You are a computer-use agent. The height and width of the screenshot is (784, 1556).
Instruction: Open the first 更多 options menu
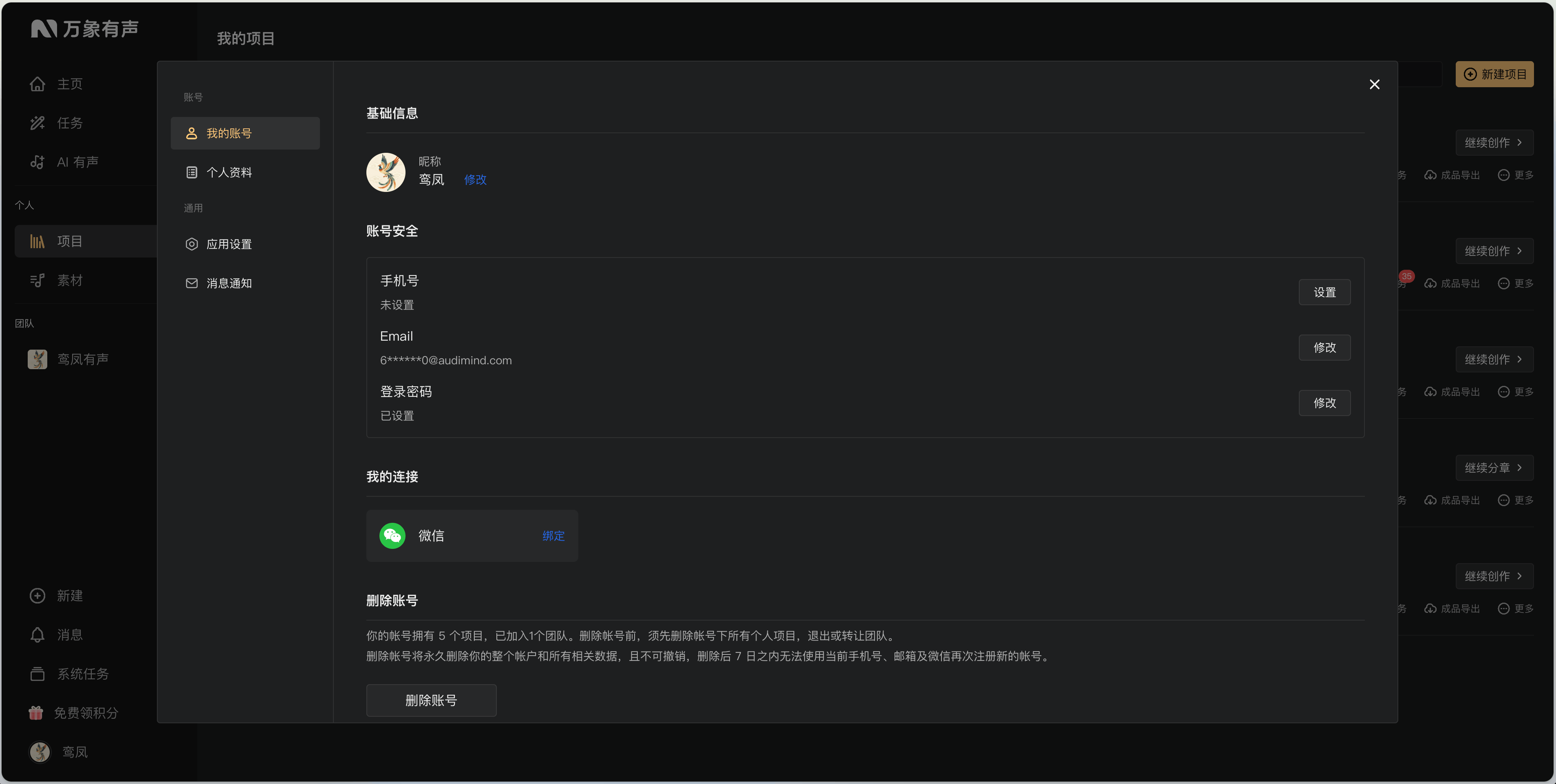[x=1516, y=175]
